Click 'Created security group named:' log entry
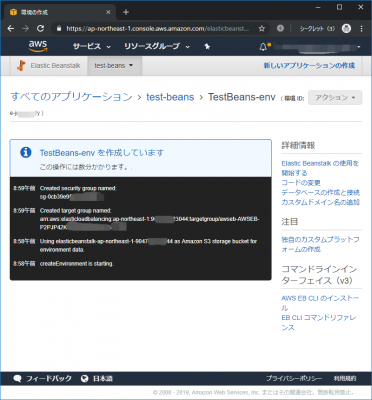 click(78, 188)
